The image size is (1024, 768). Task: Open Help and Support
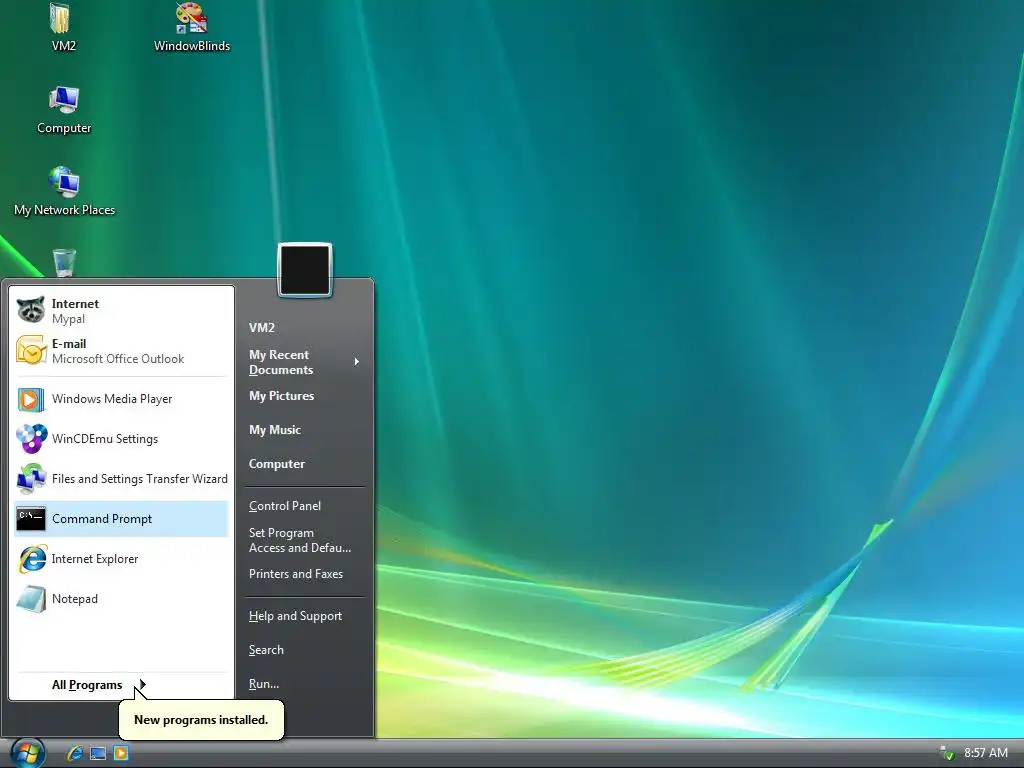295,616
